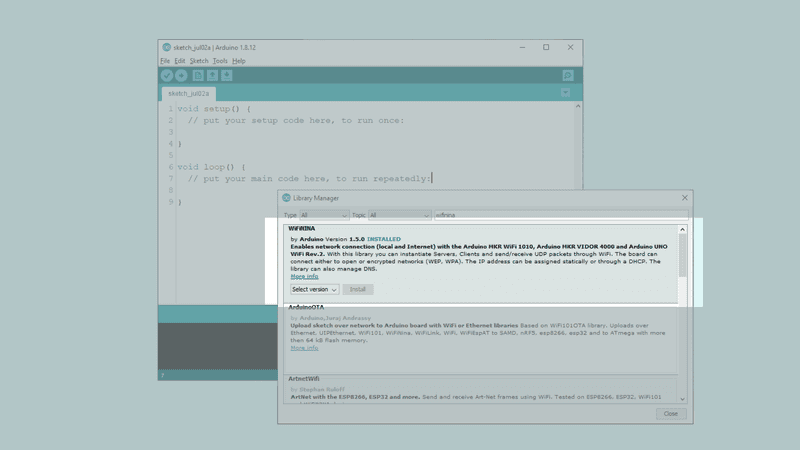Save sketch with the Save icon

(x=227, y=76)
